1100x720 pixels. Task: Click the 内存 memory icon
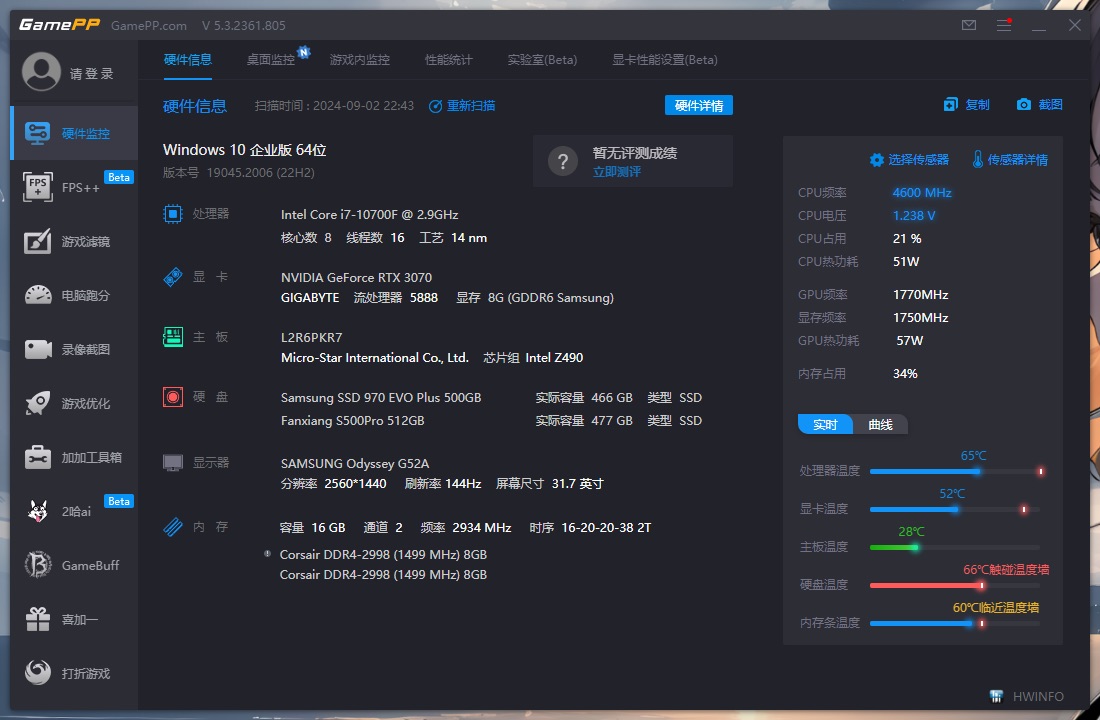tap(173, 526)
